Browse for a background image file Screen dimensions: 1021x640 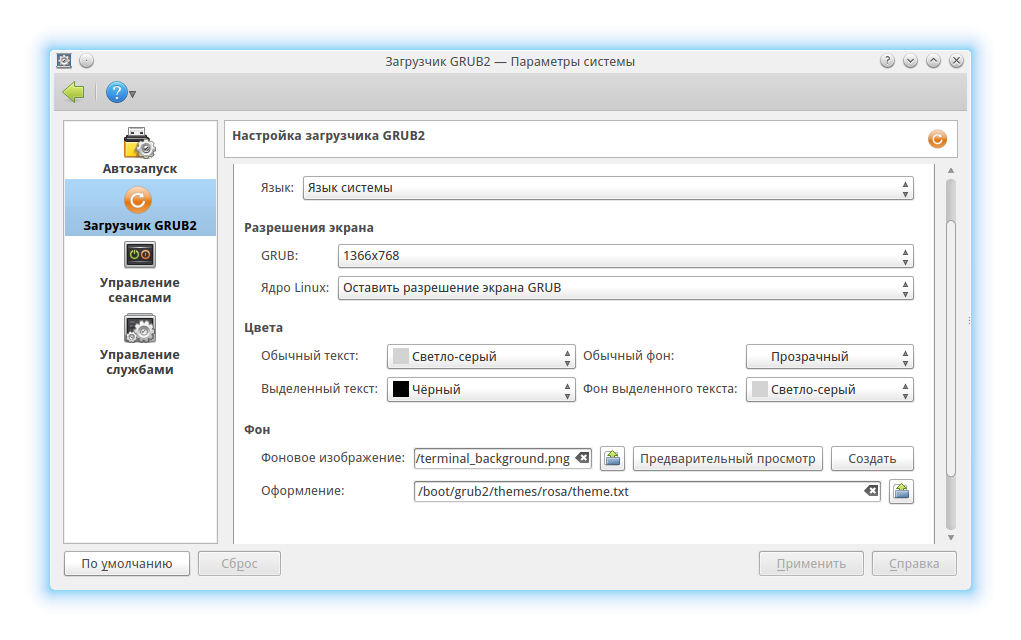click(x=612, y=458)
